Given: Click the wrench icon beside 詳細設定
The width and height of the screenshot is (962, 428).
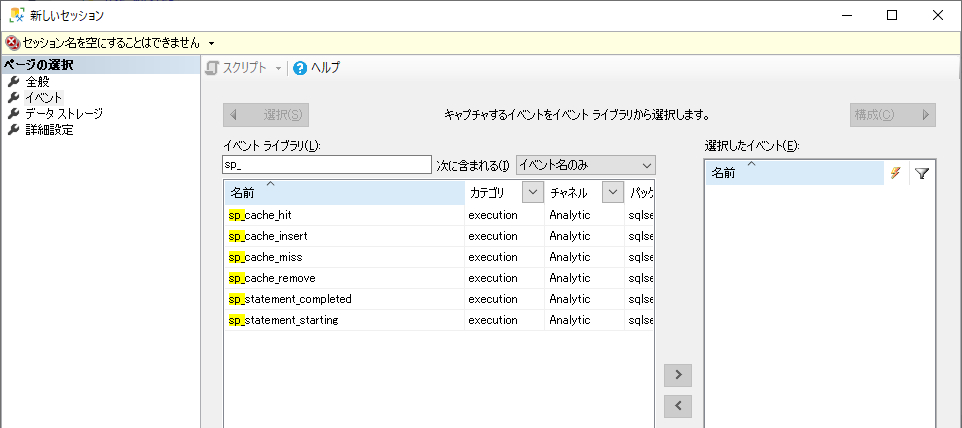Looking at the screenshot, I should [13, 129].
